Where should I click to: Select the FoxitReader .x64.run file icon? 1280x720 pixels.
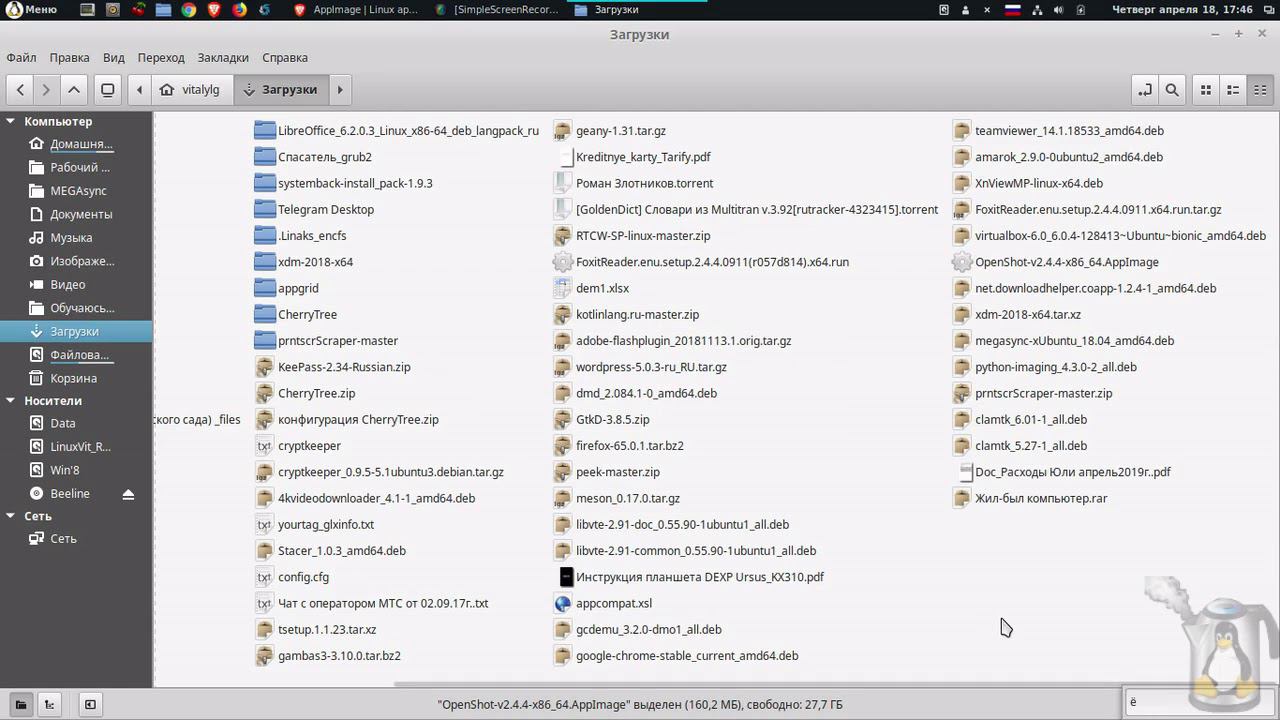tap(562, 262)
